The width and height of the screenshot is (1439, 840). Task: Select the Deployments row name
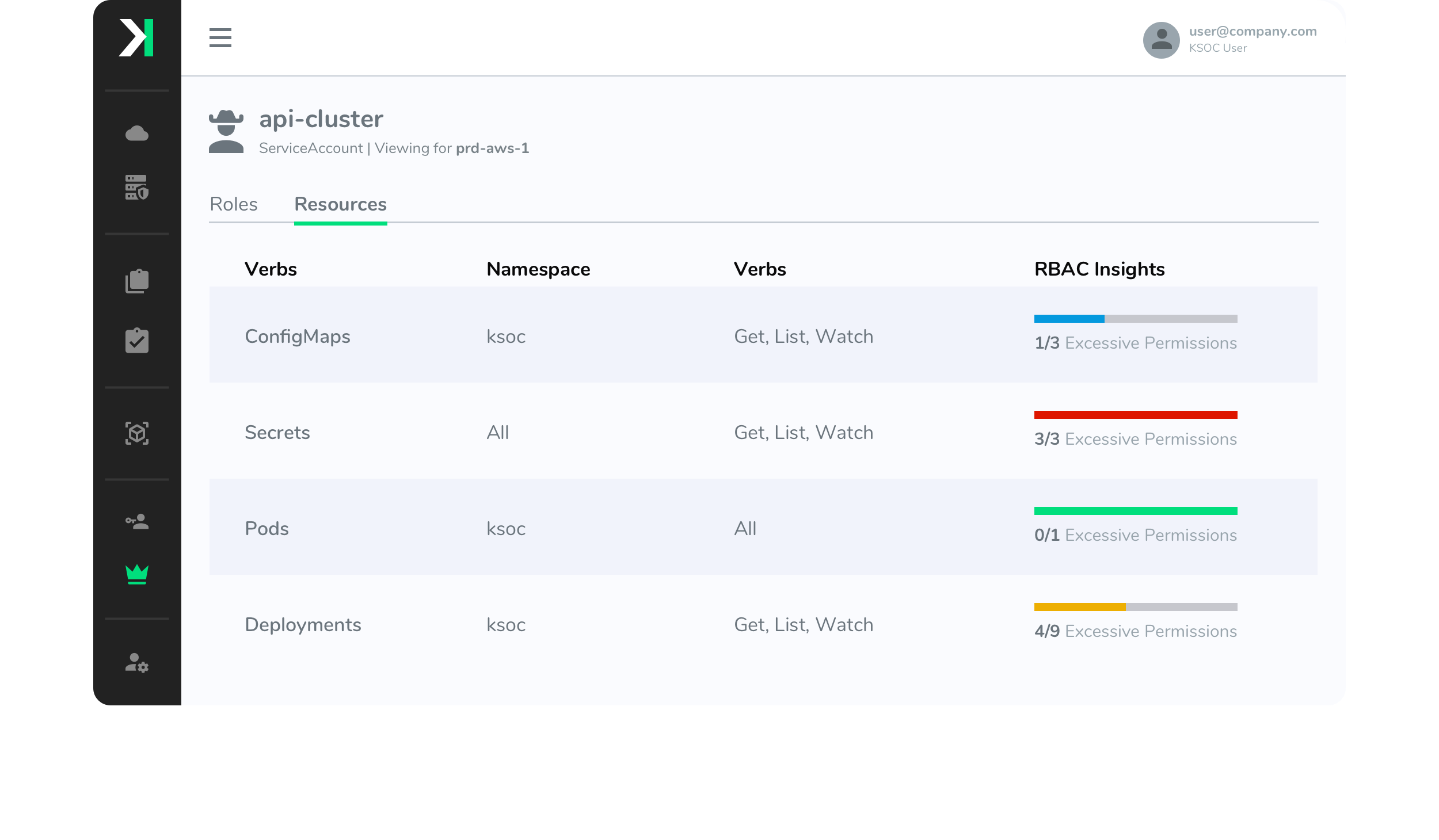coord(303,625)
